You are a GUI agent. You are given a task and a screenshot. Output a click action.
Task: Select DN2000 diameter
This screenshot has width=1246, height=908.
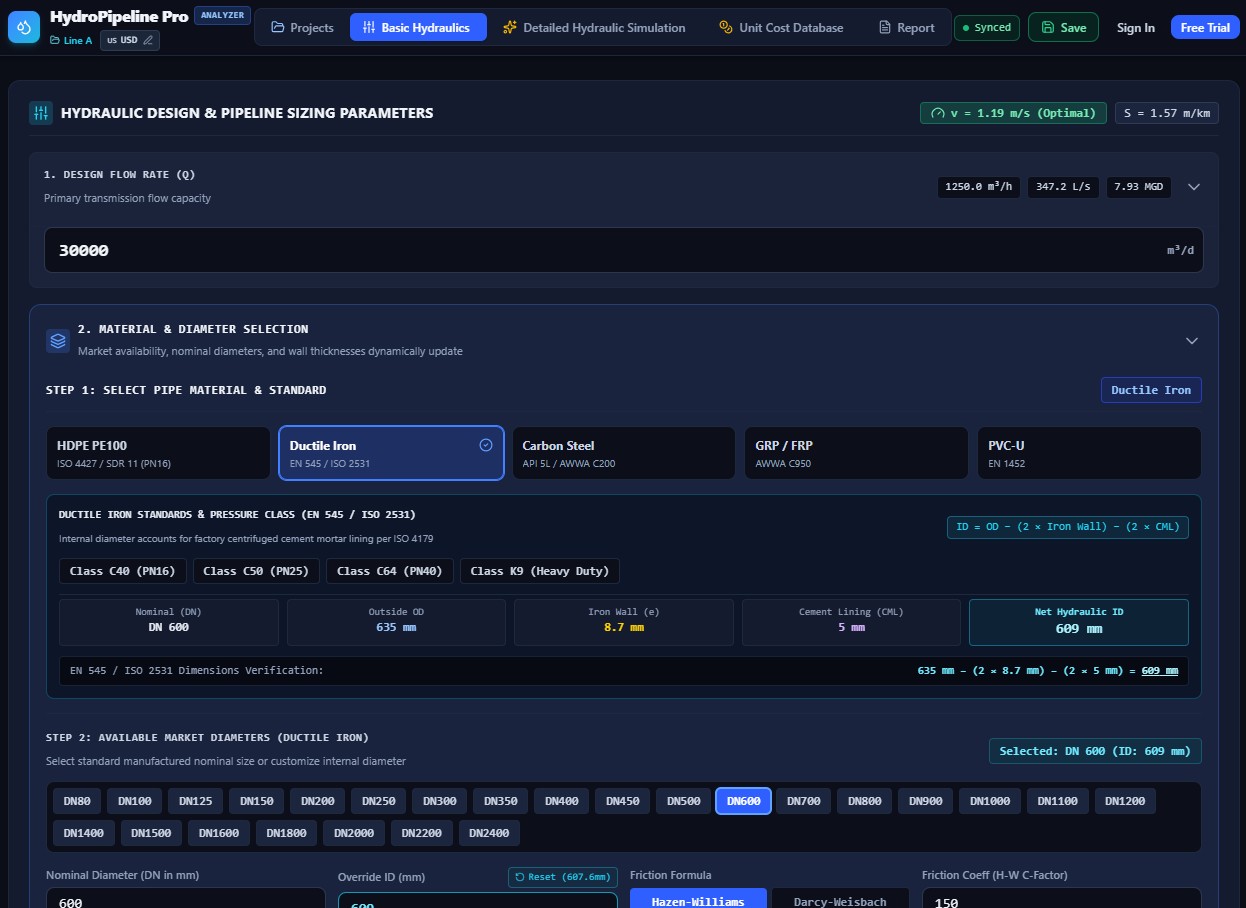click(x=355, y=833)
